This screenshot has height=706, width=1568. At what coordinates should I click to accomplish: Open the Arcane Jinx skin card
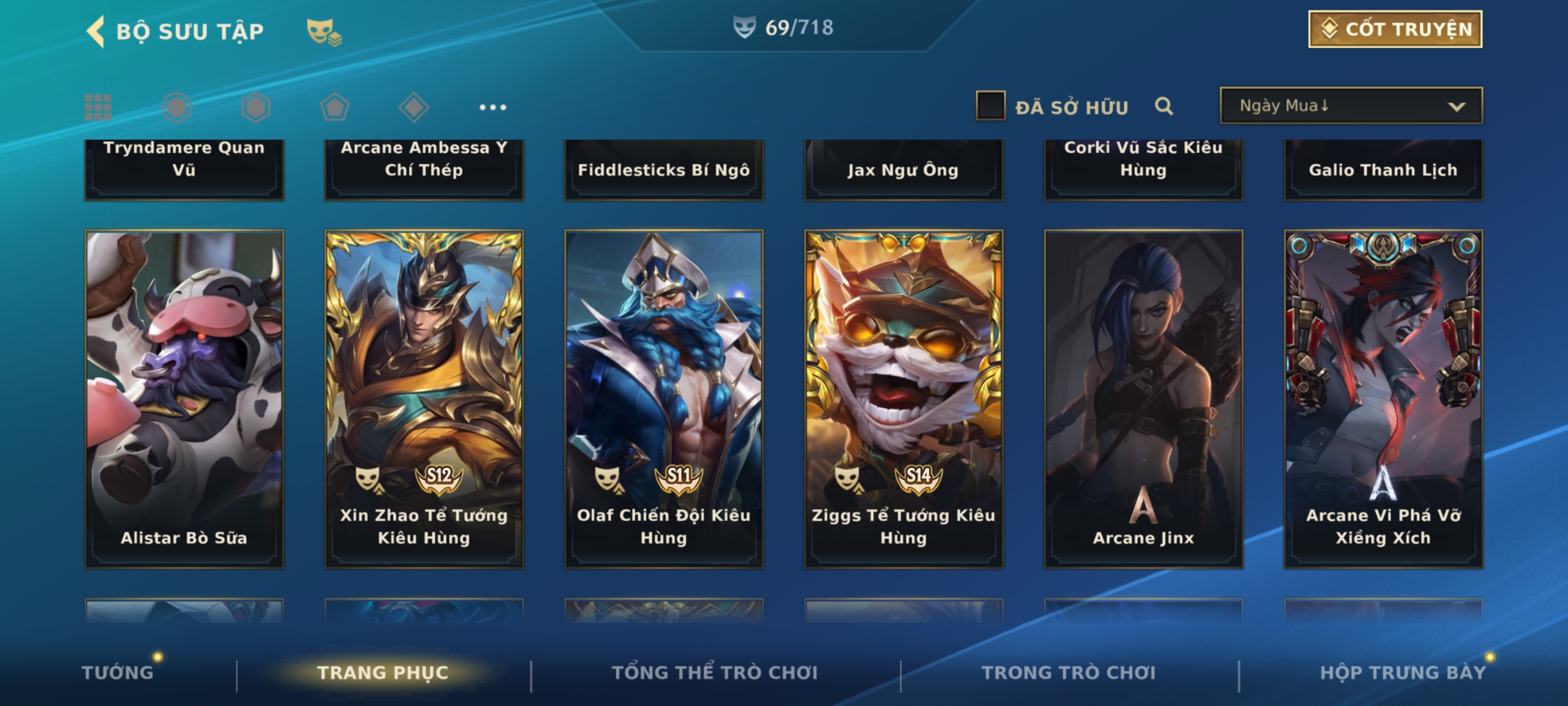coord(1143,399)
